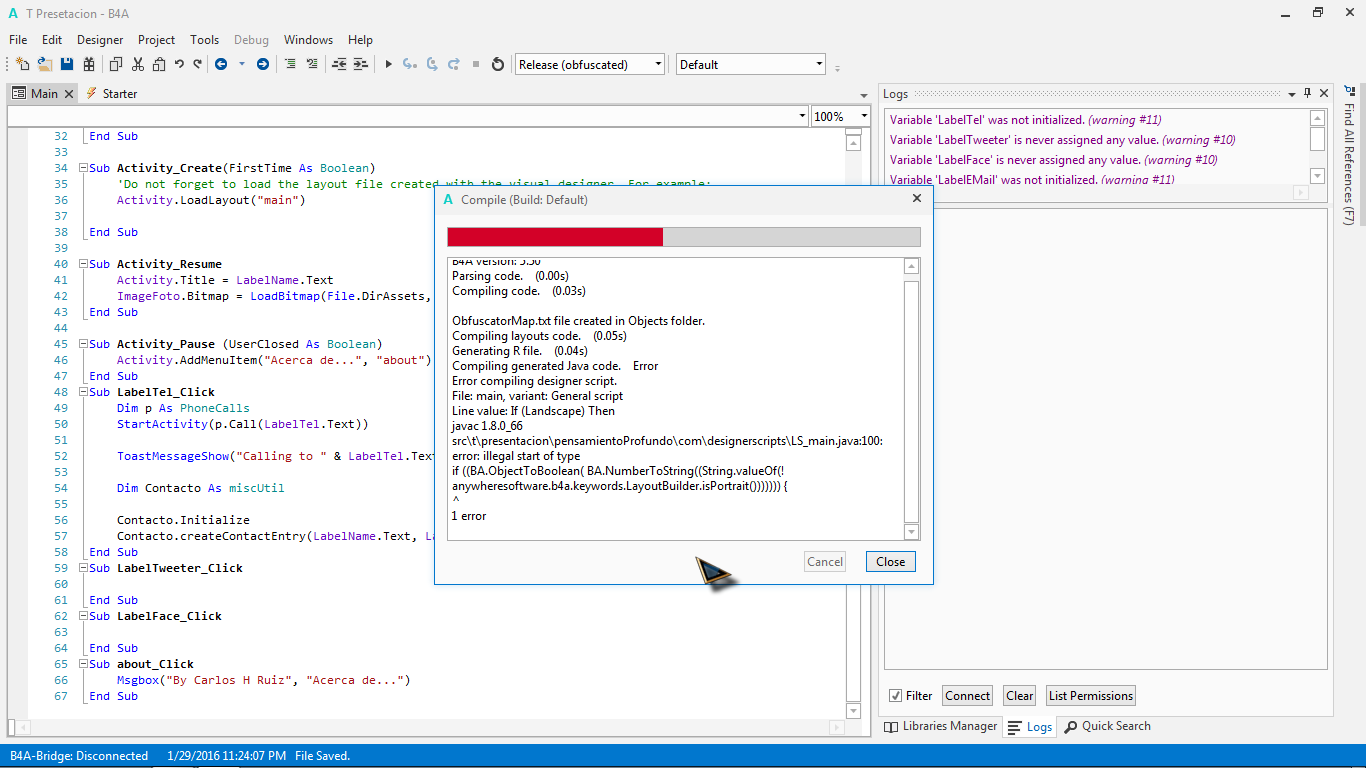The height and width of the screenshot is (768, 1366).
Task: Open the 100% zoom dropdown
Action: tap(864, 116)
